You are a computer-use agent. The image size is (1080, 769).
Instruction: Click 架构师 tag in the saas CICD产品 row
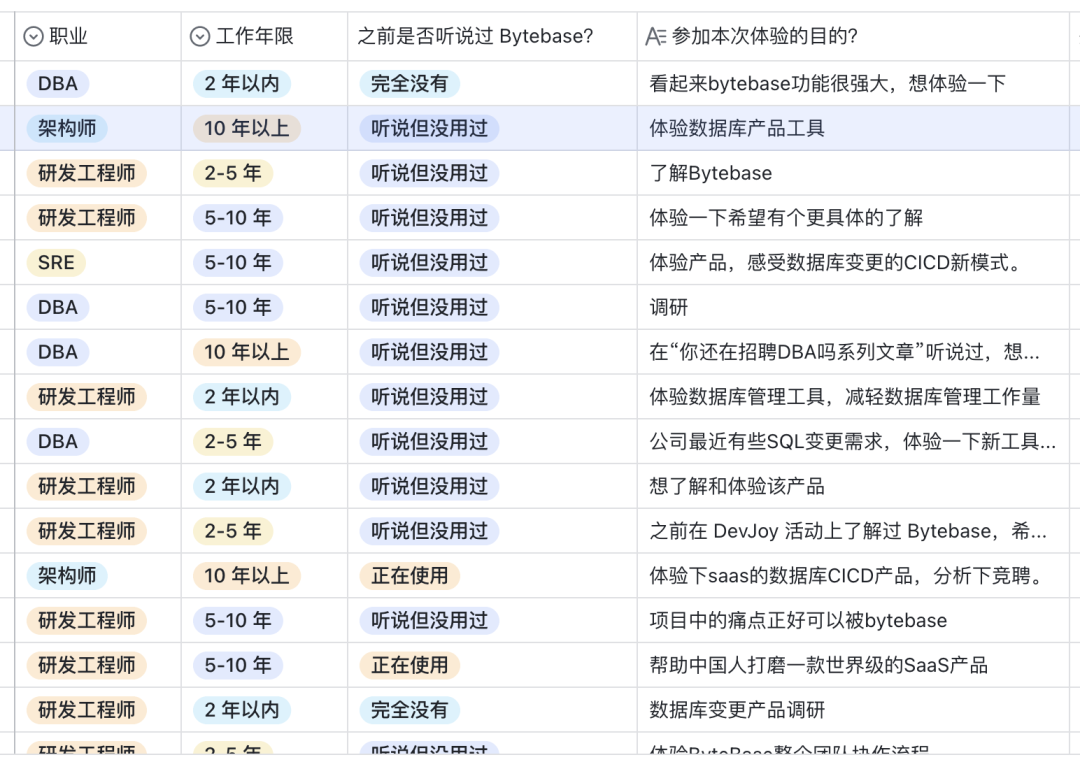click(x=67, y=576)
